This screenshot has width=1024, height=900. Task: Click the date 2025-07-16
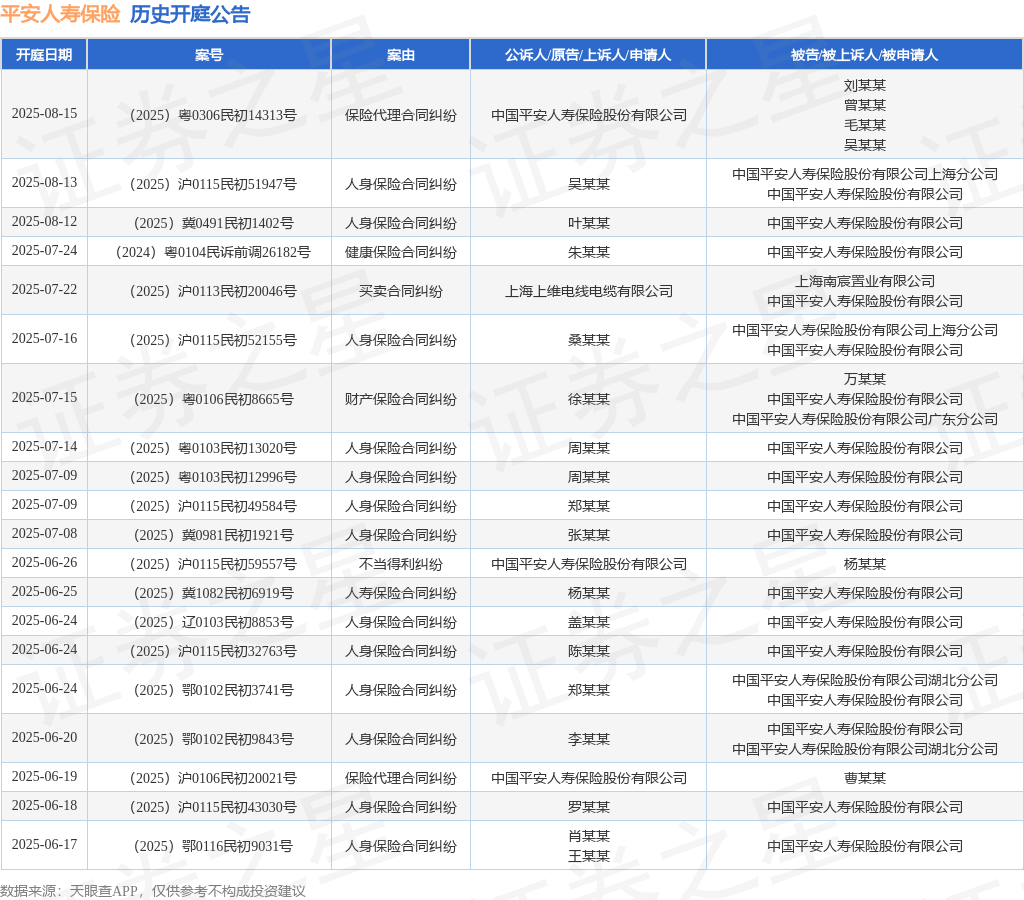tap(44, 339)
